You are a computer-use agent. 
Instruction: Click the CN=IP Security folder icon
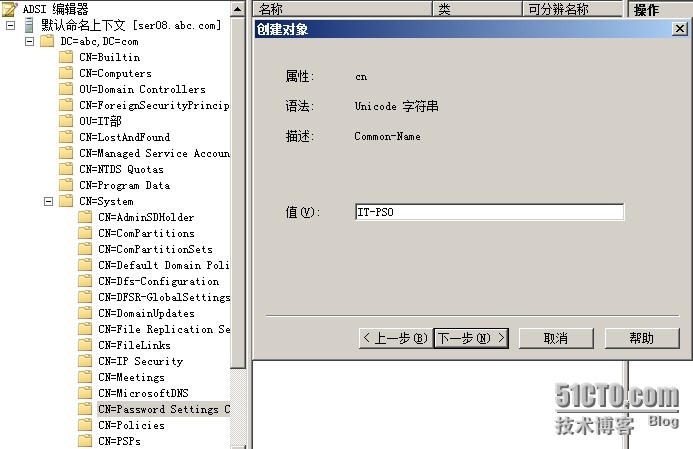point(85,361)
